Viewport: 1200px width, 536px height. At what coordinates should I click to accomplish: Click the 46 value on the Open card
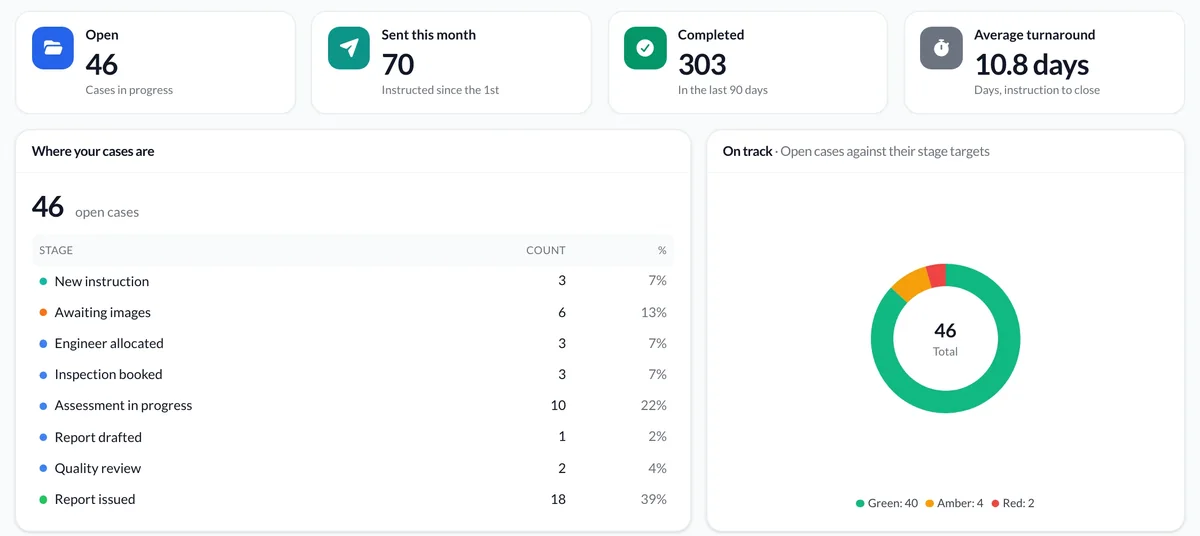(102, 64)
